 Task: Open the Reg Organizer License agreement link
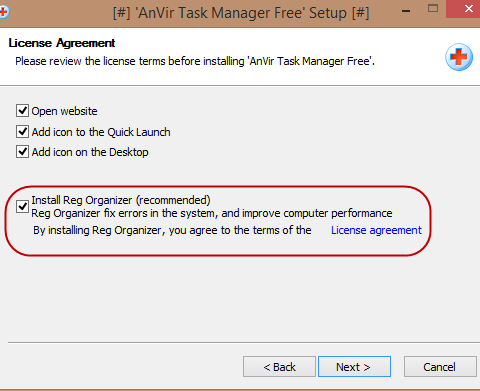pos(376,230)
